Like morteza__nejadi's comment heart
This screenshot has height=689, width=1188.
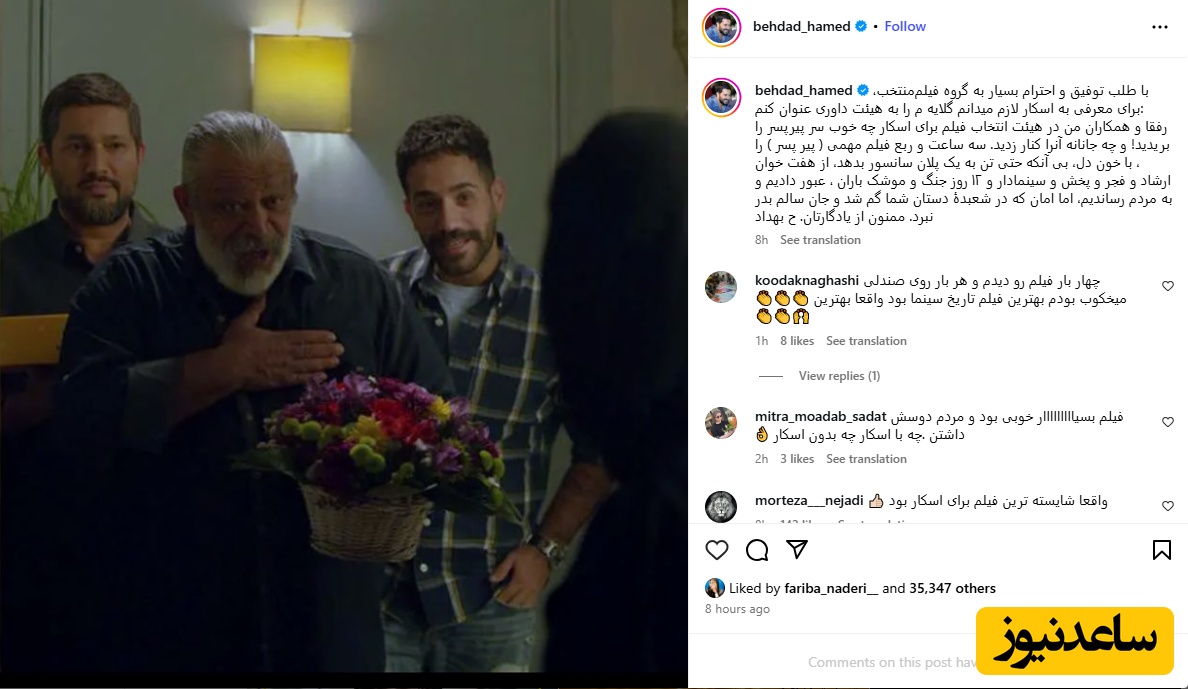1168,506
